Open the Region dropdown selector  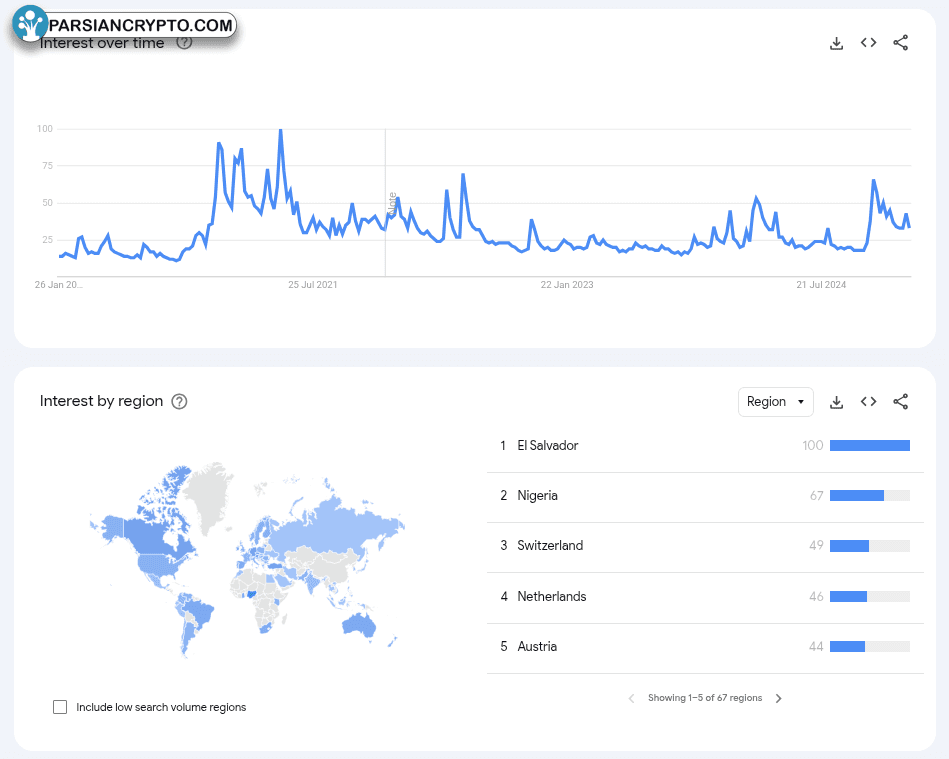click(x=775, y=402)
